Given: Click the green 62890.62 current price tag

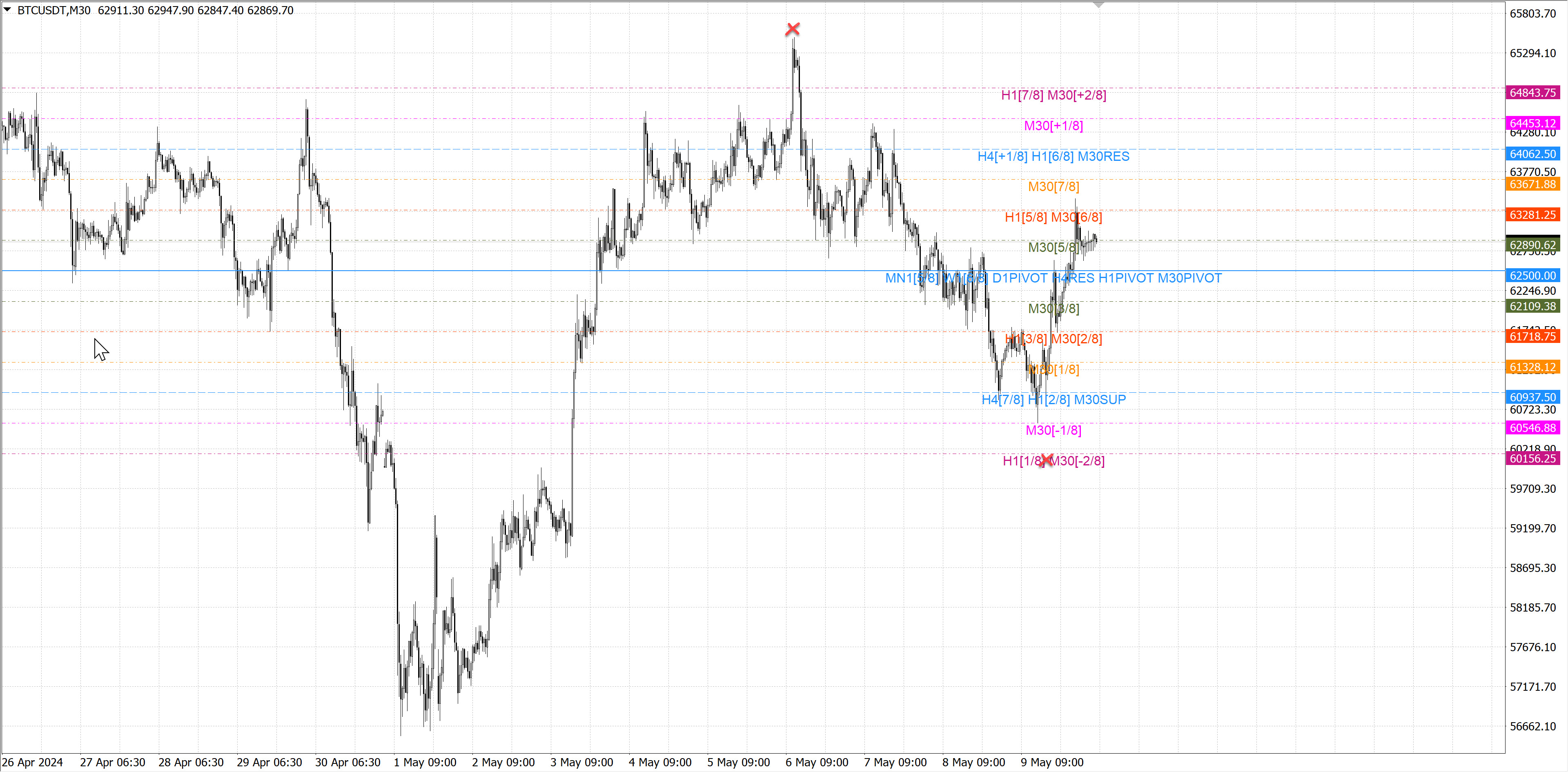Looking at the screenshot, I should tap(1532, 245).
